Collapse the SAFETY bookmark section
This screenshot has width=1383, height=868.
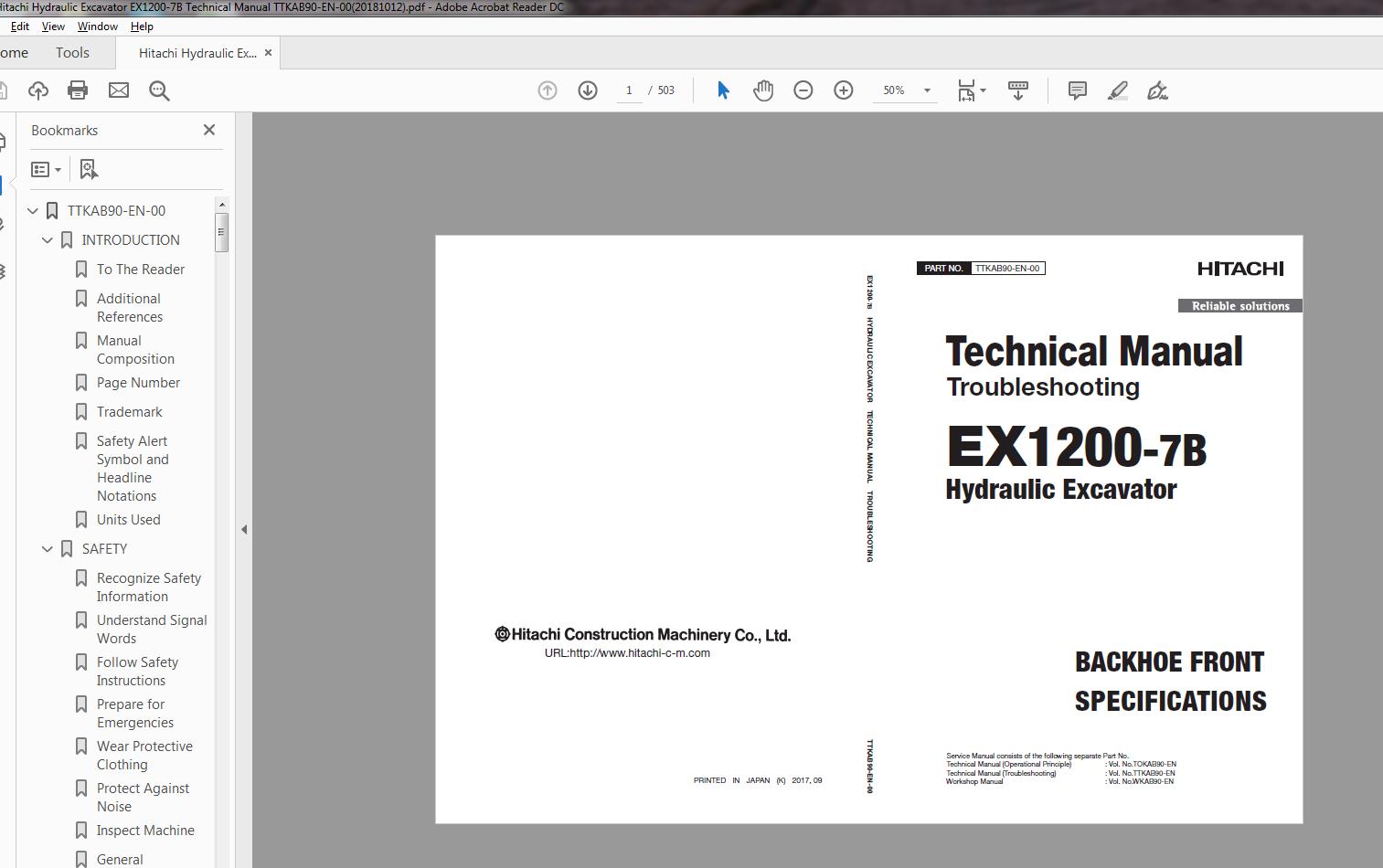[48, 549]
